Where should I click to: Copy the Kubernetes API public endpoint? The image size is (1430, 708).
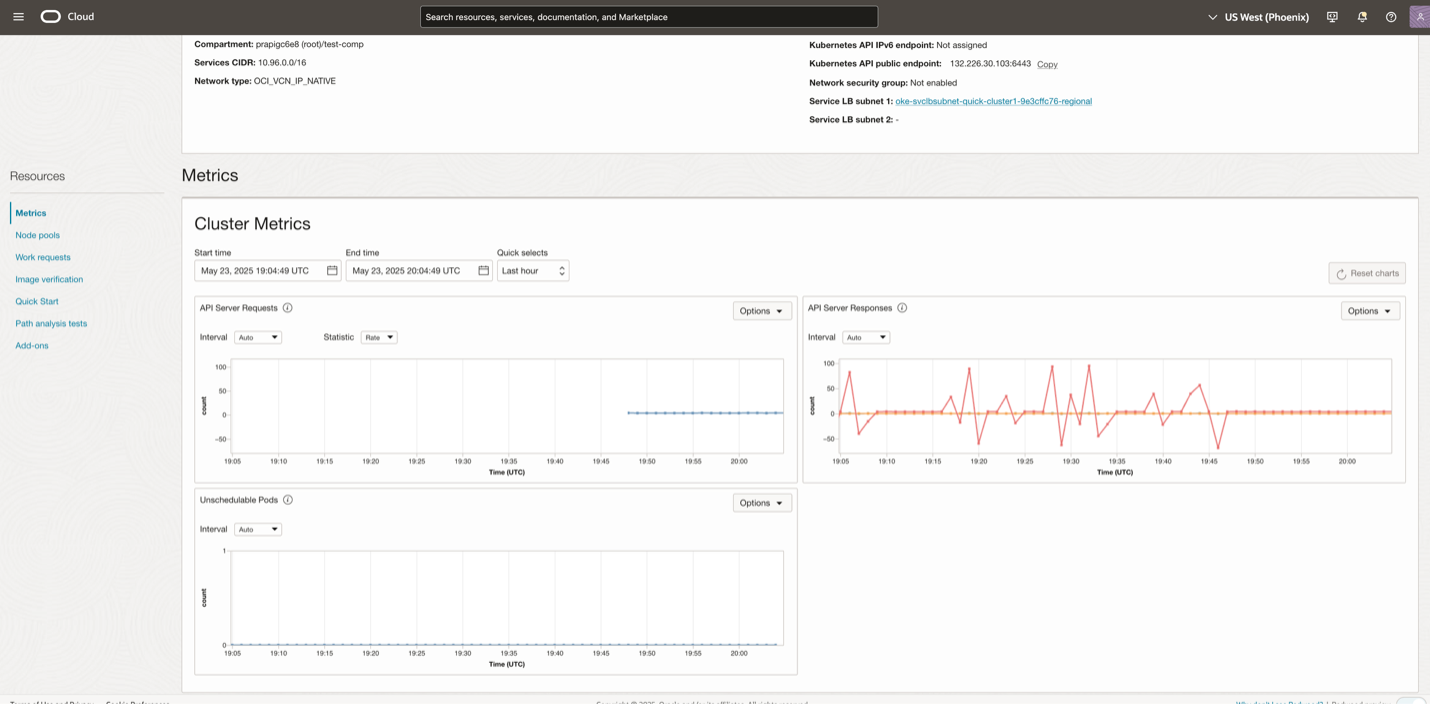click(x=1047, y=64)
